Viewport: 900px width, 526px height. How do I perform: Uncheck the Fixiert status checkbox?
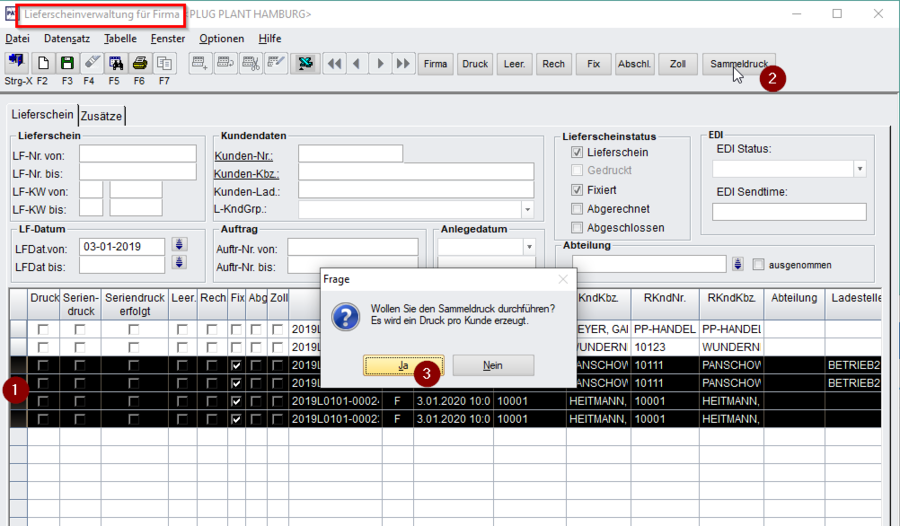tap(577, 190)
